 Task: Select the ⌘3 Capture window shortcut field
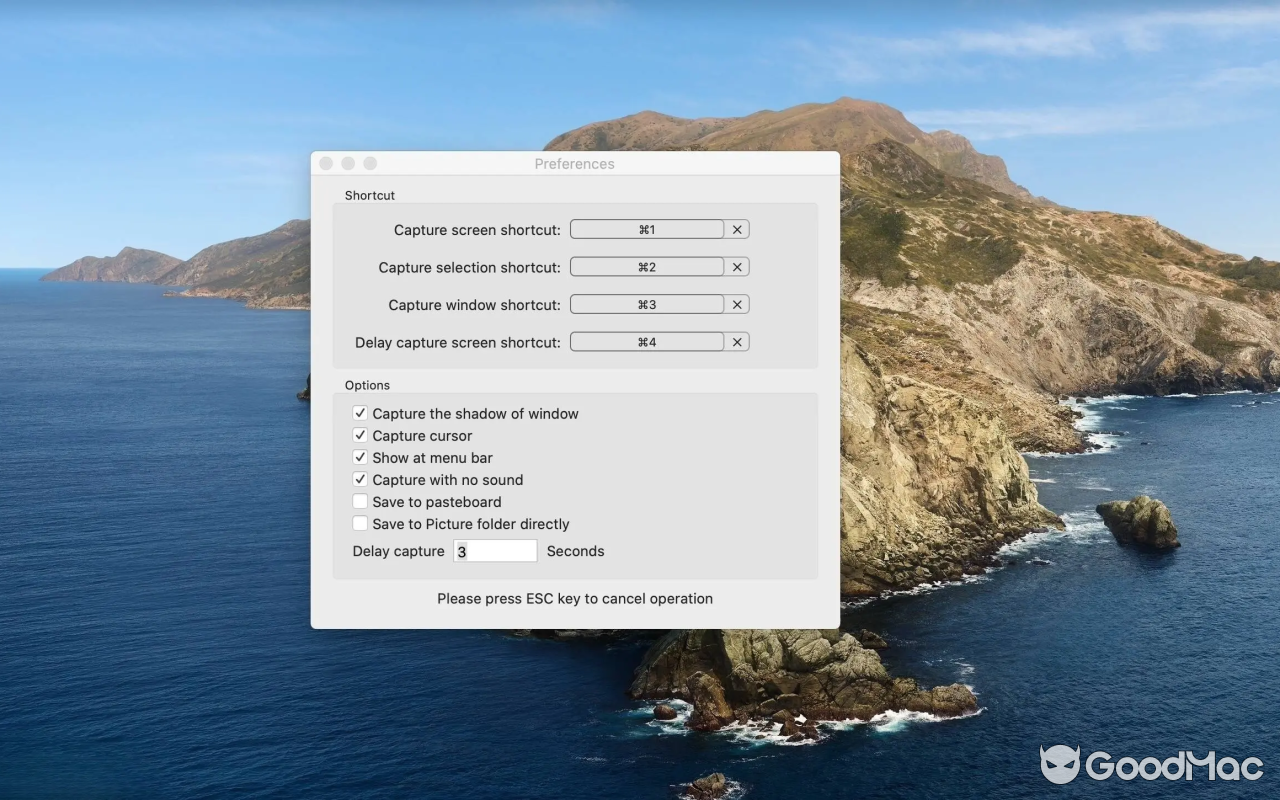pos(646,304)
